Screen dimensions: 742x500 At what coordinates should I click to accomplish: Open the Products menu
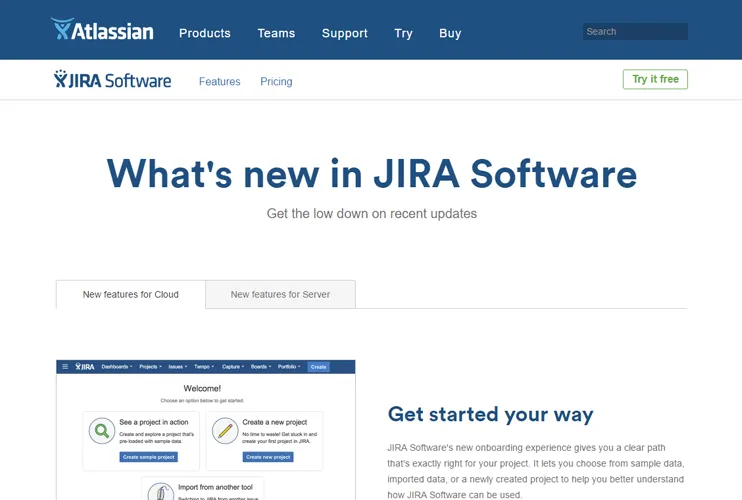tap(205, 33)
